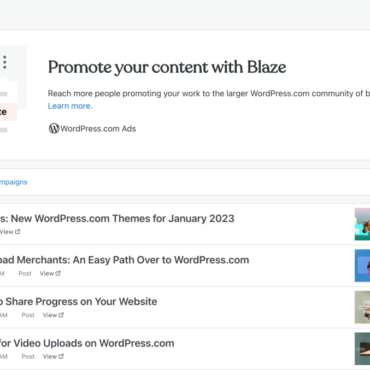The height and width of the screenshot is (370, 370).
Task: Click the WordPress.com Ads text
Action: [98, 129]
